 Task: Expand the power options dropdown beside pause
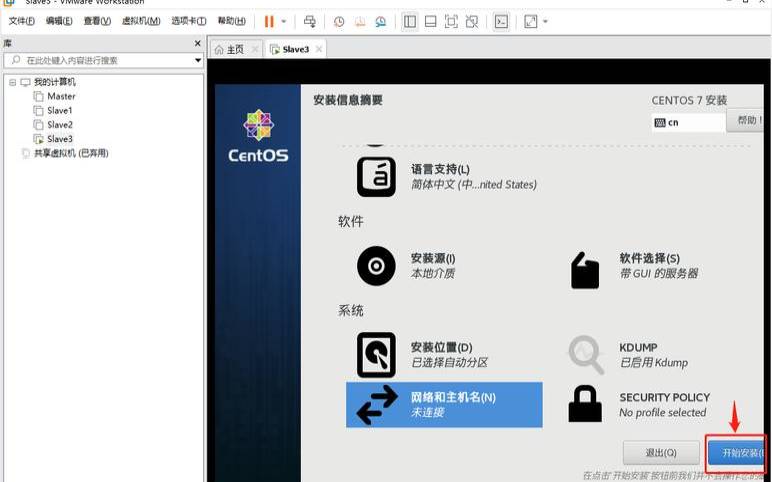[284, 21]
